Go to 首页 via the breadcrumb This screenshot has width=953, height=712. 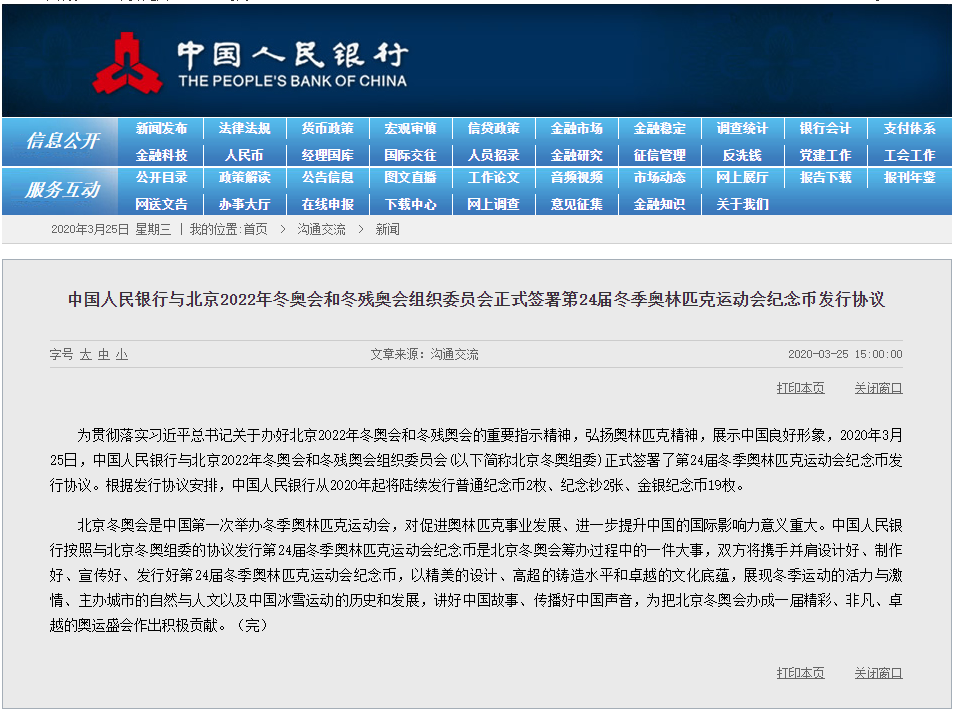pos(255,229)
